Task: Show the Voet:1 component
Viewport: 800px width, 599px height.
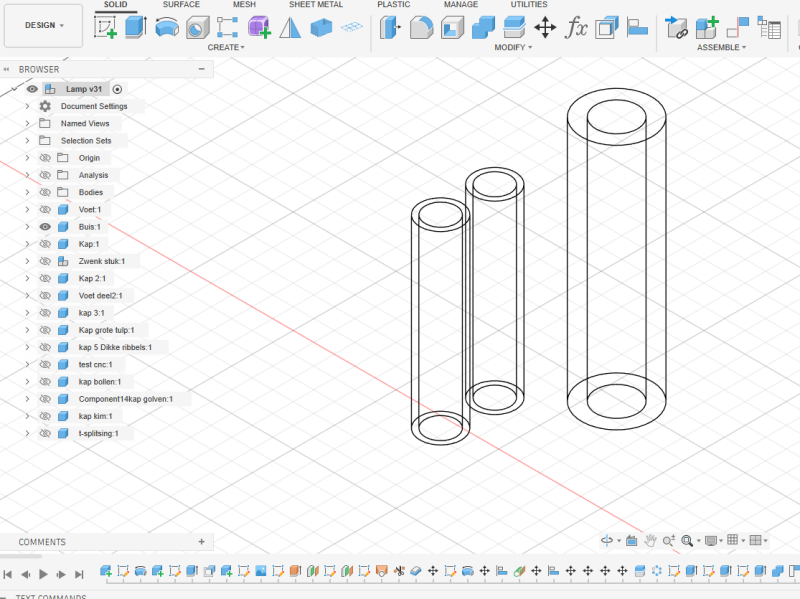Action: point(45,210)
